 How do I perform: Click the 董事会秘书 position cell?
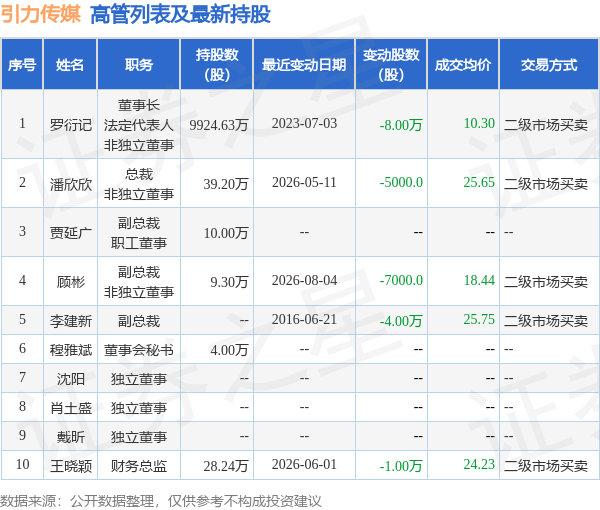tap(139, 350)
